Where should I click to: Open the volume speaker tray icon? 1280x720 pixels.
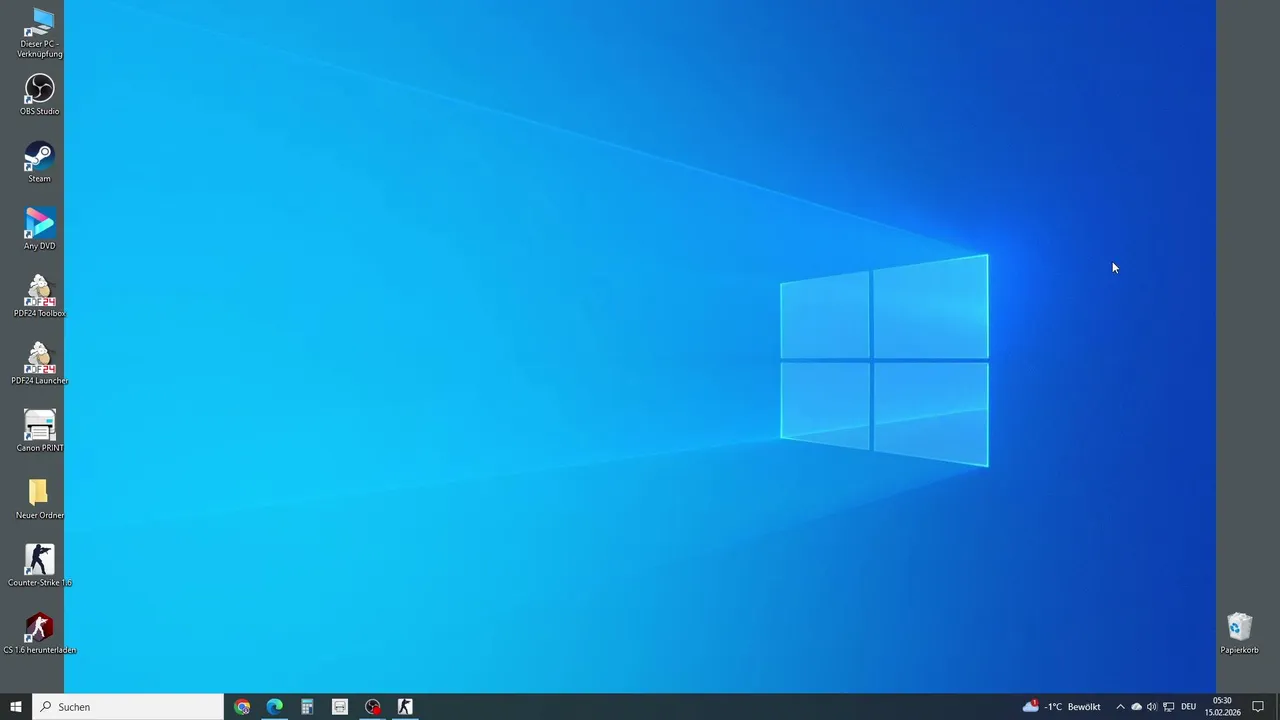[1152, 707]
